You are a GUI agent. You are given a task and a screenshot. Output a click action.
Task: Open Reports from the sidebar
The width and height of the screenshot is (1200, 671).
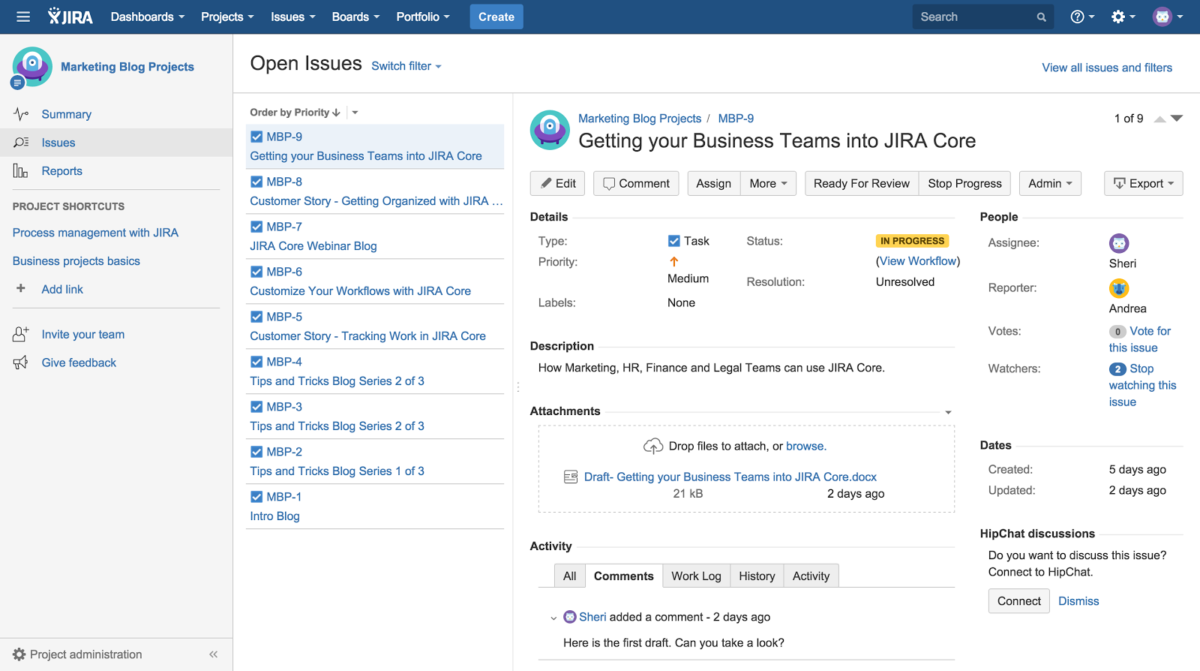(x=62, y=170)
